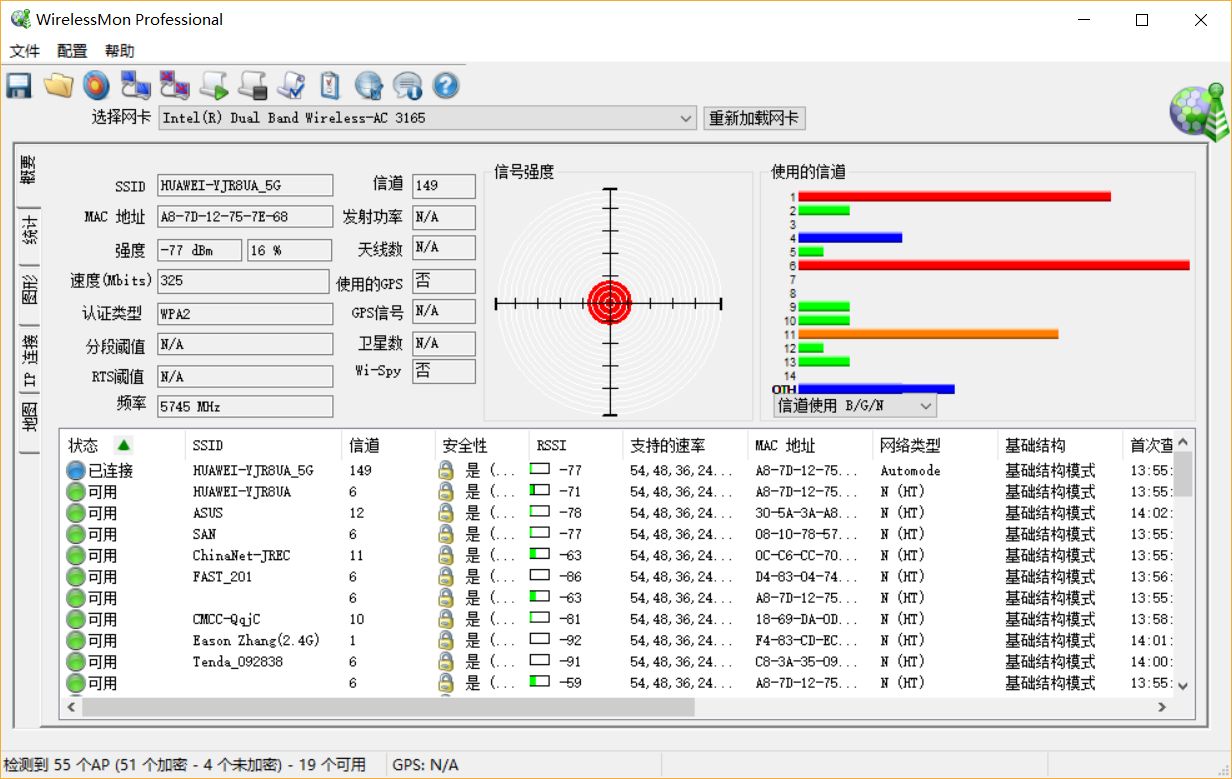Click the open folder toolbar icon
Viewport: 1232px width, 779px height.
(x=58, y=86)
